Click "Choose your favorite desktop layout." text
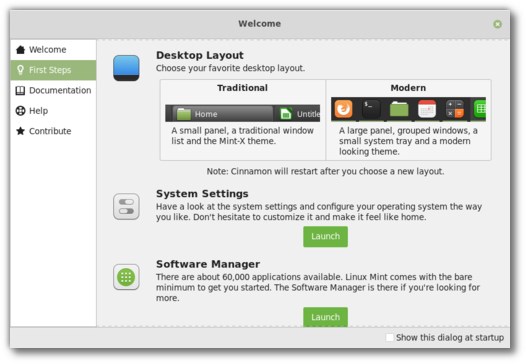This screenshot has height=364, width=526. coord(230,68)
